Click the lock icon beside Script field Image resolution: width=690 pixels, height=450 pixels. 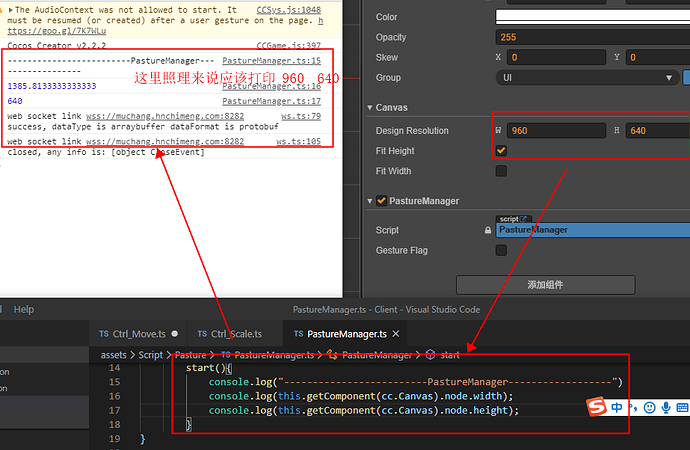[x=488, y=230]
